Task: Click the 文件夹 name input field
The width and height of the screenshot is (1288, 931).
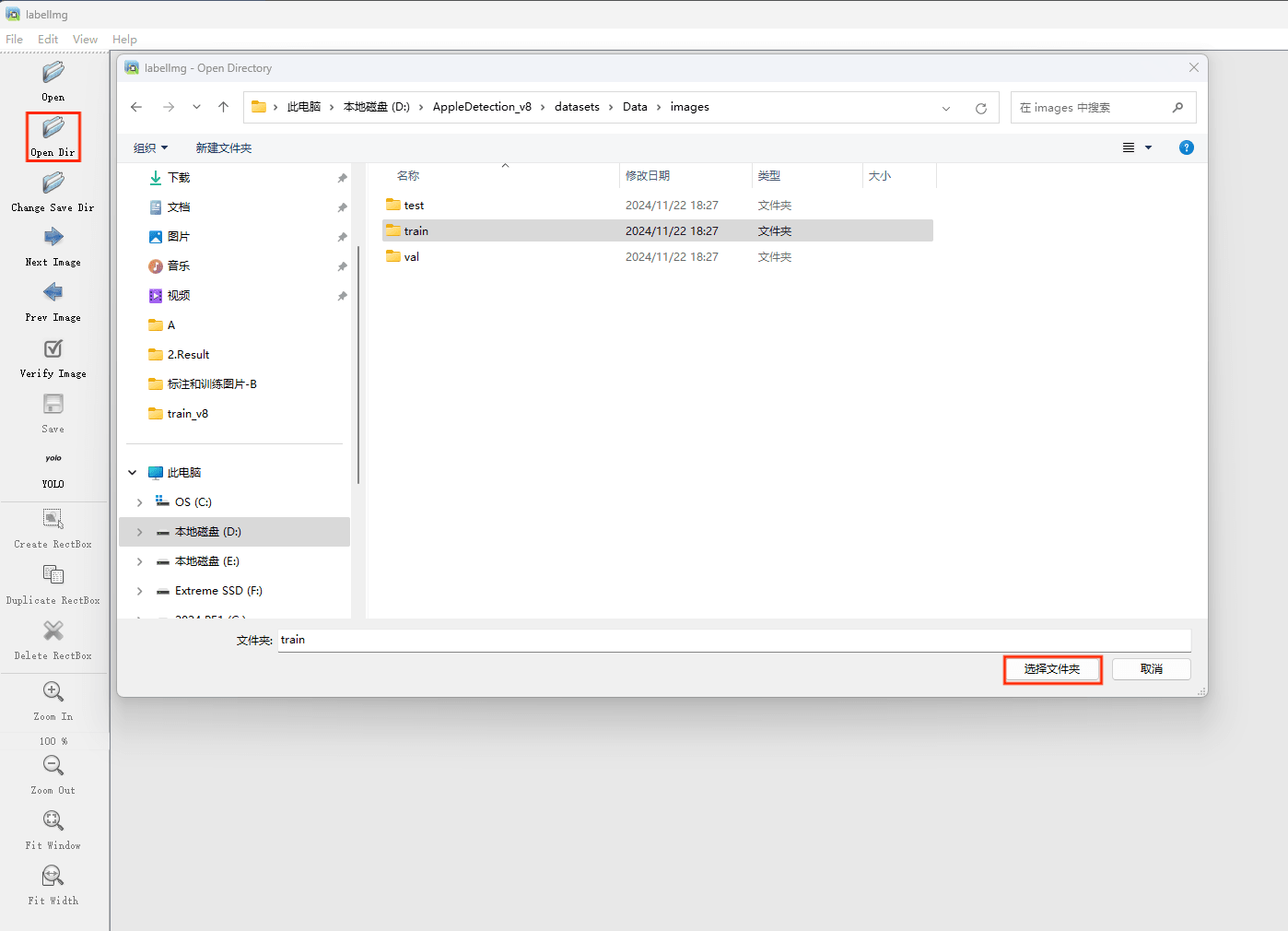Action: point(733,640)
